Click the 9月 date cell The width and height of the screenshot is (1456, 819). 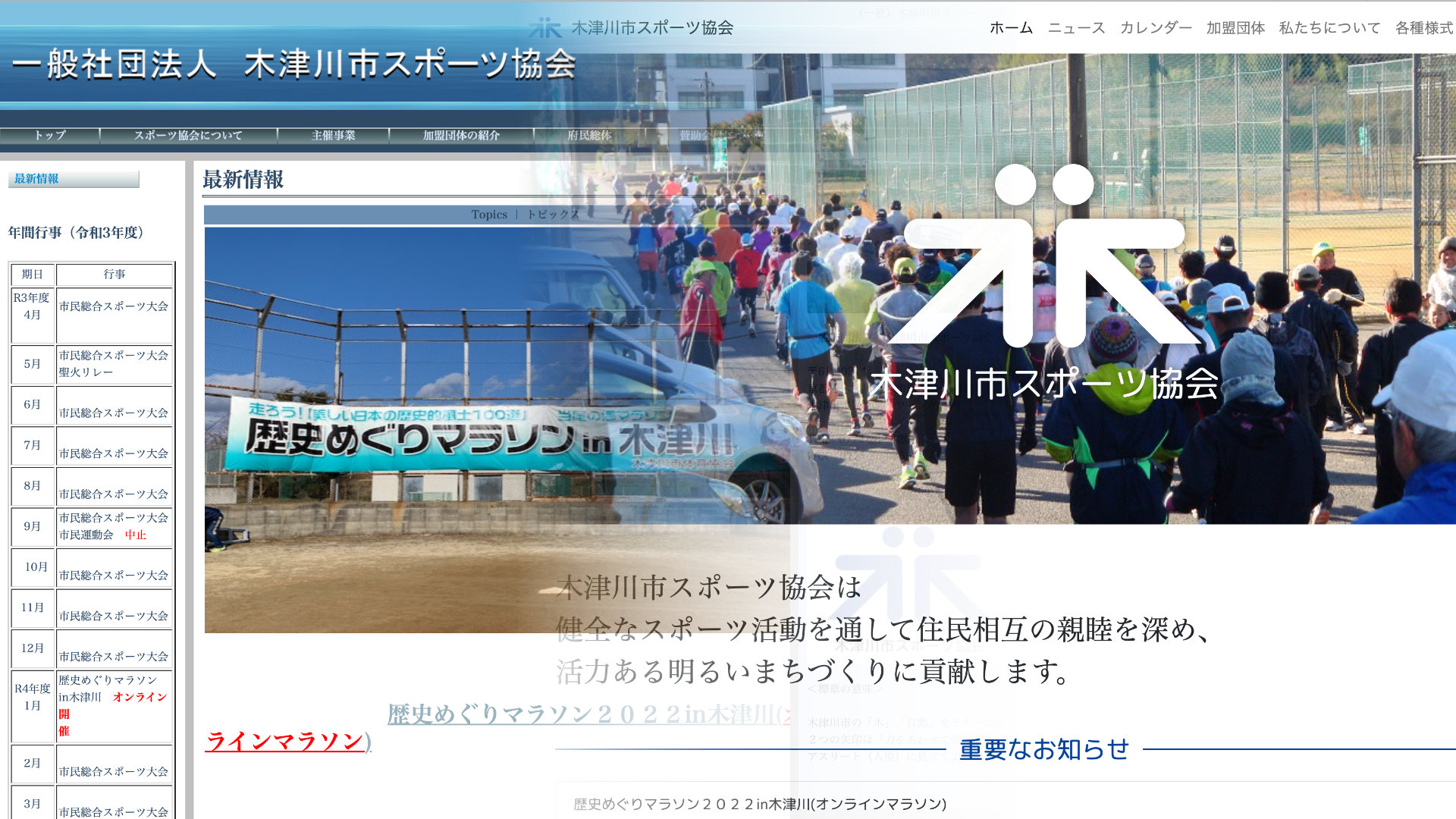pyautogui.click(x=32, y=526)
